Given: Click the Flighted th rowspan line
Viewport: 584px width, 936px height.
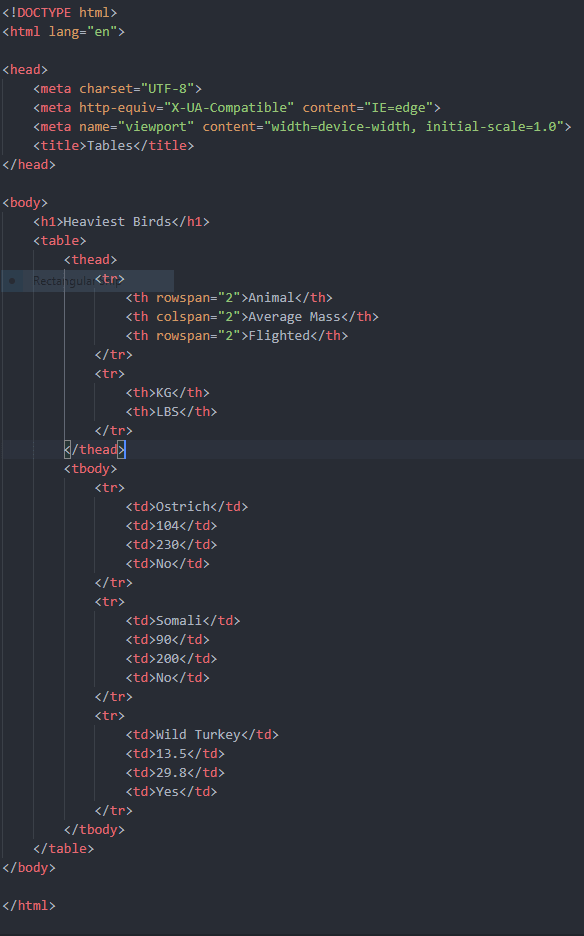Looking at the screenshot, I should 236,336.
